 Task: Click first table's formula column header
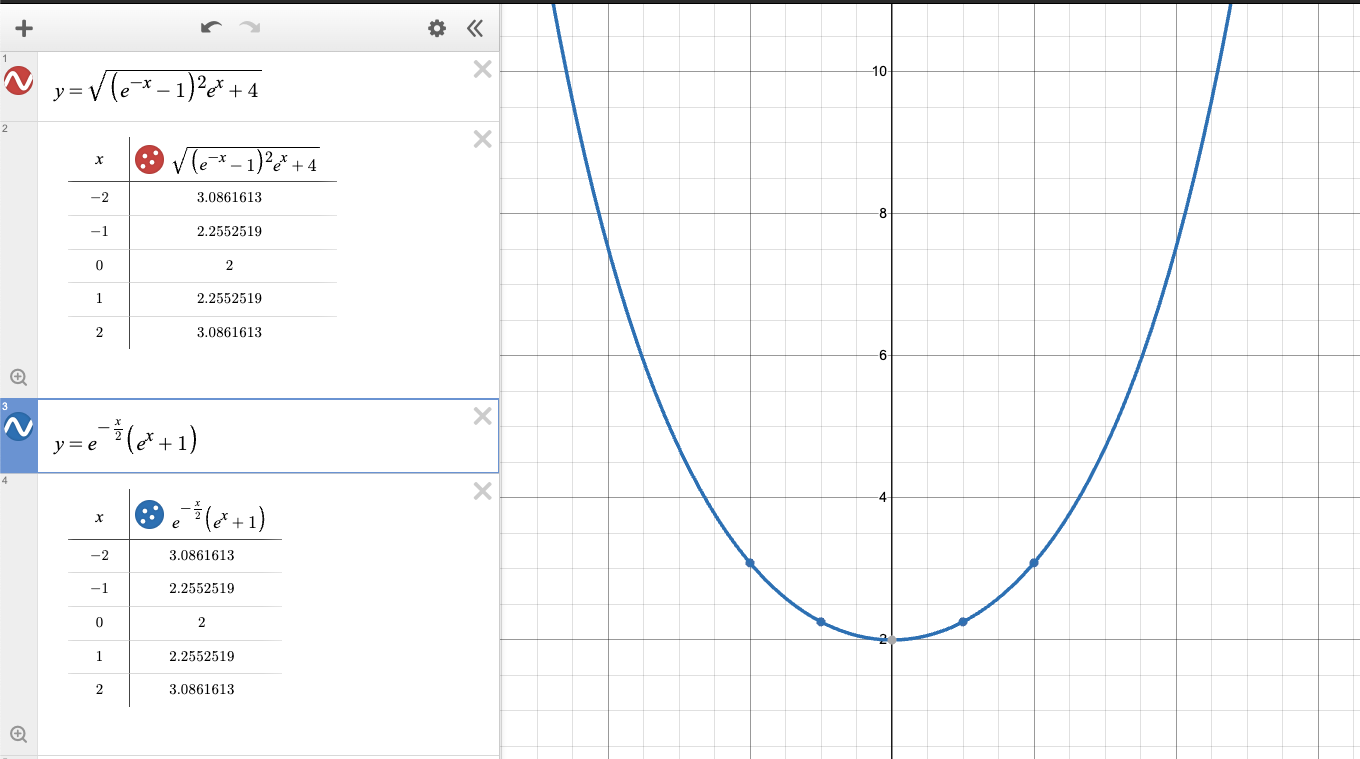click(245, 160)
